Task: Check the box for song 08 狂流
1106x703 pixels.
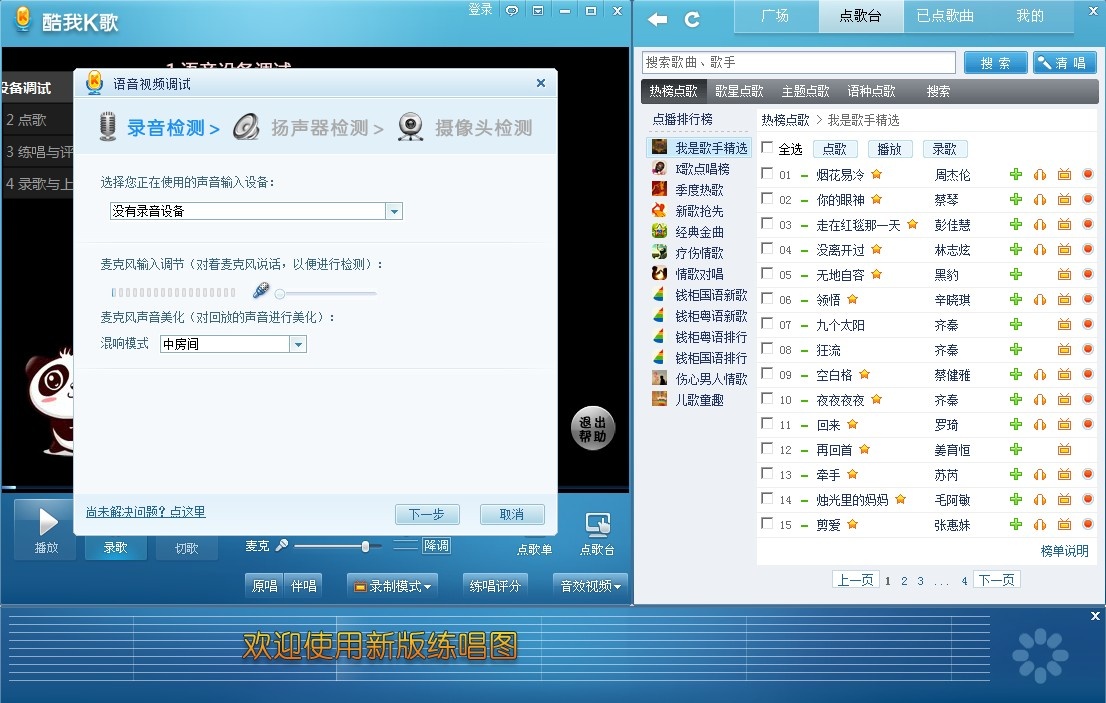Action: click(767, 348)
